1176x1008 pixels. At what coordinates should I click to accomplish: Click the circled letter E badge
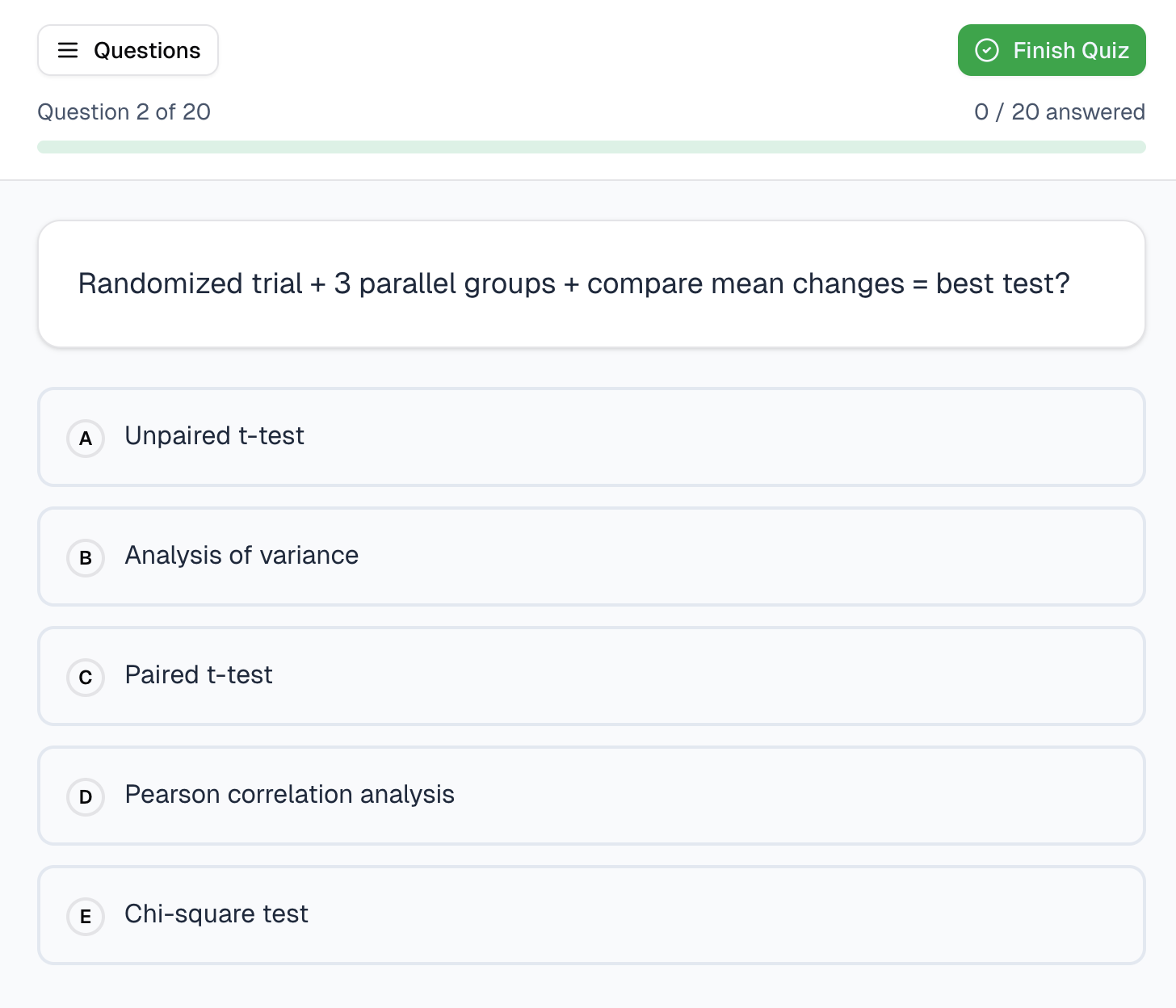(x=85, y=917)
